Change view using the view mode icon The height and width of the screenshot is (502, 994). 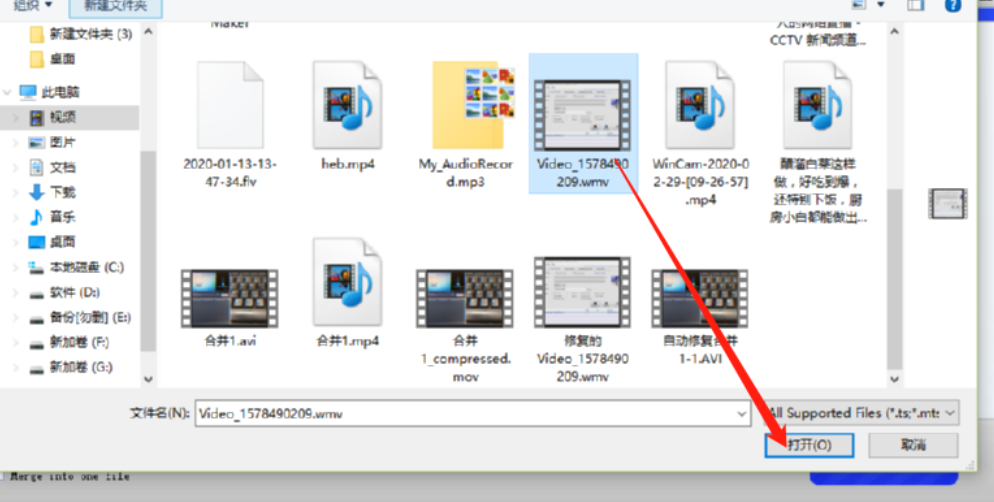(859, 4)
